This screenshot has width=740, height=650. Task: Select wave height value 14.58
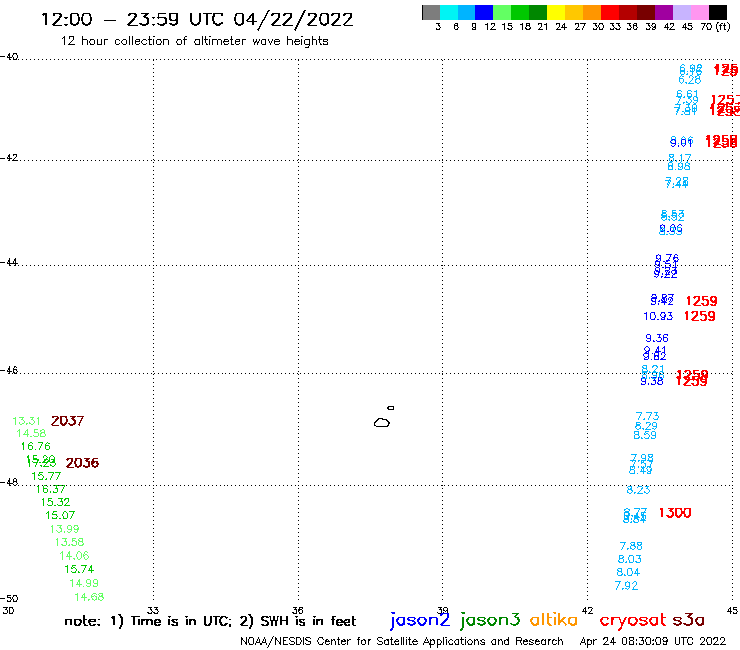(31, 433)
